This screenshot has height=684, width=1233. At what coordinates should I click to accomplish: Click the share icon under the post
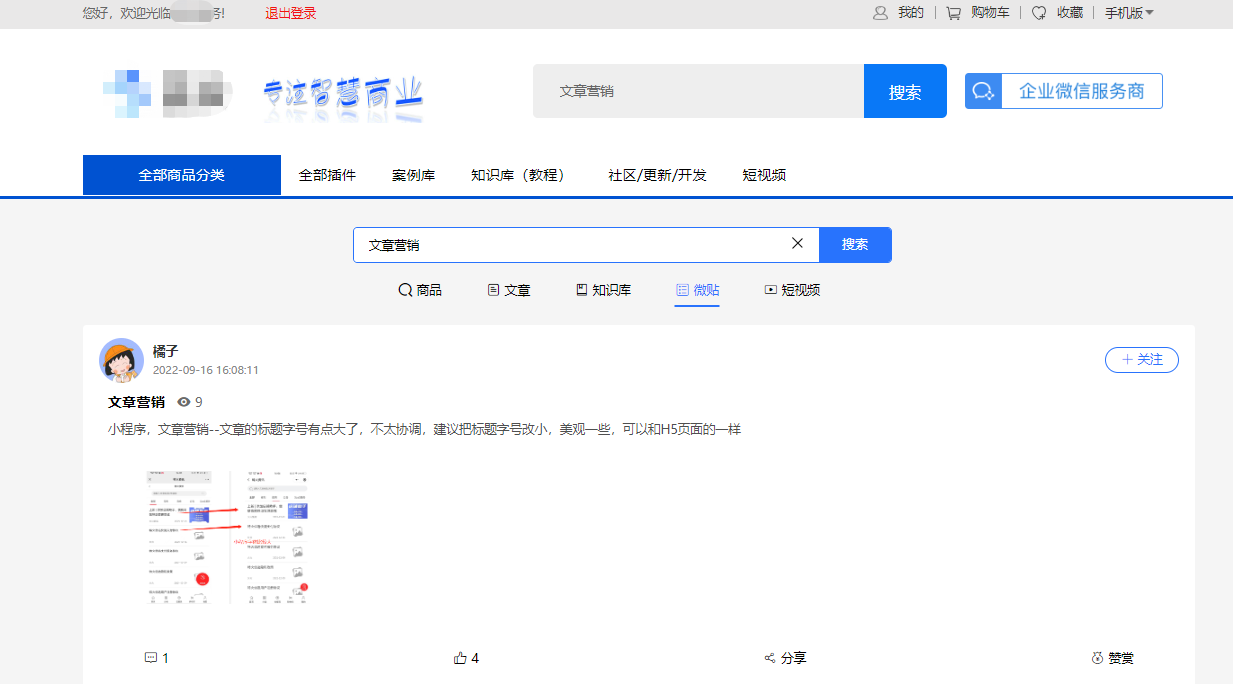coord(770,658)
